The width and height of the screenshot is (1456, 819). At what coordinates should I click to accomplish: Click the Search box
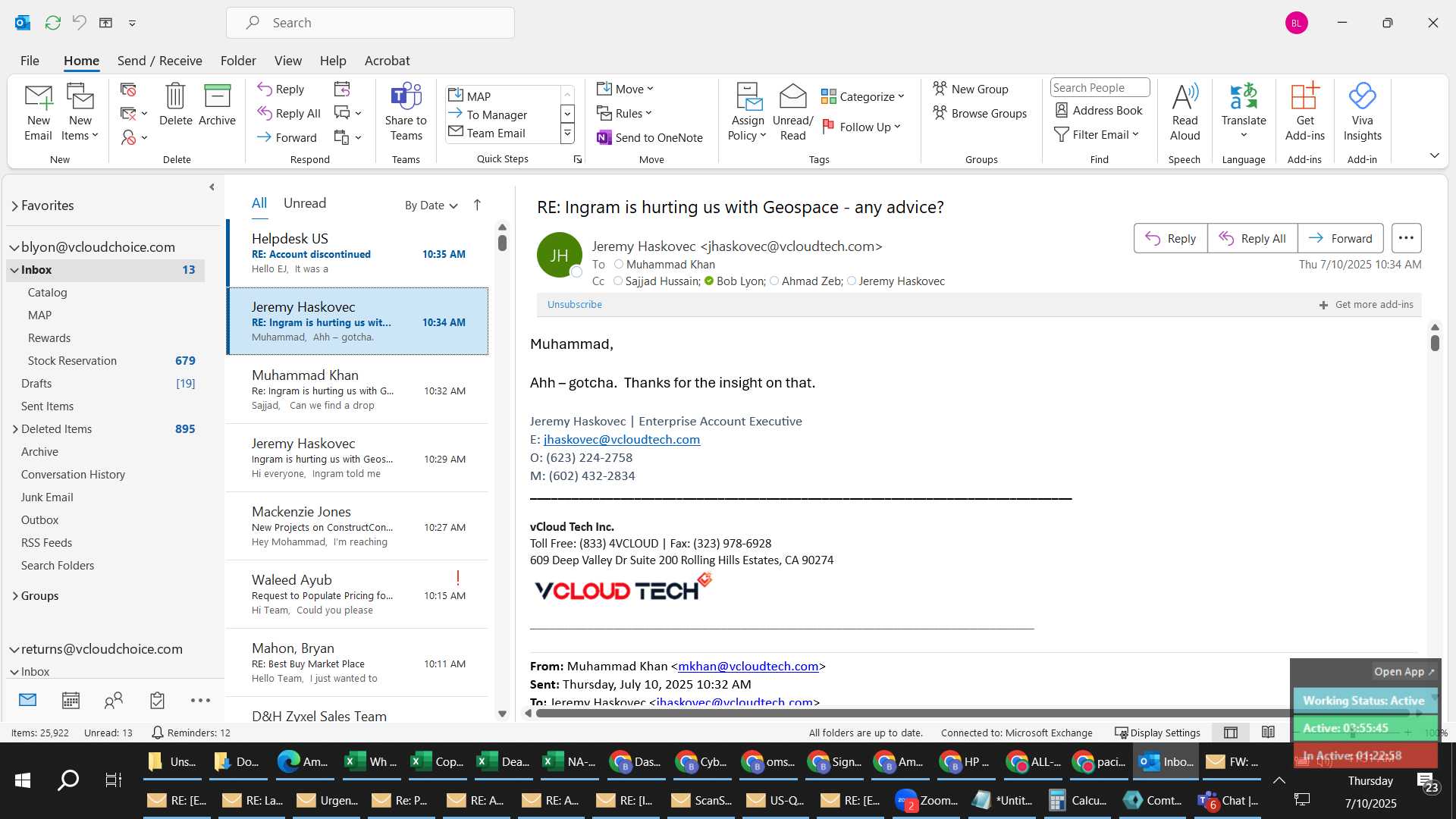(370, 23)
